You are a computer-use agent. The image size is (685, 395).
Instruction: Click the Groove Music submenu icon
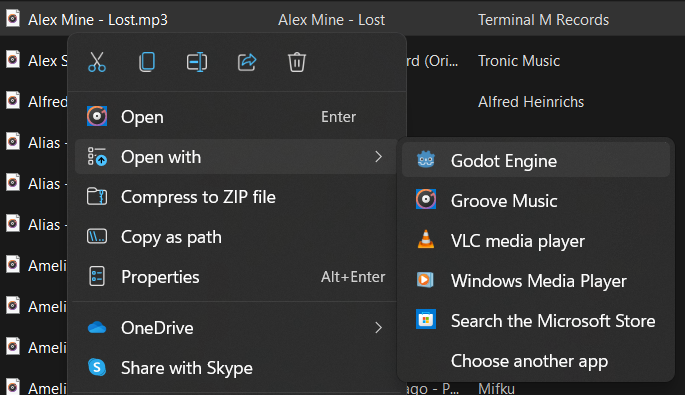tap(426, 199)
